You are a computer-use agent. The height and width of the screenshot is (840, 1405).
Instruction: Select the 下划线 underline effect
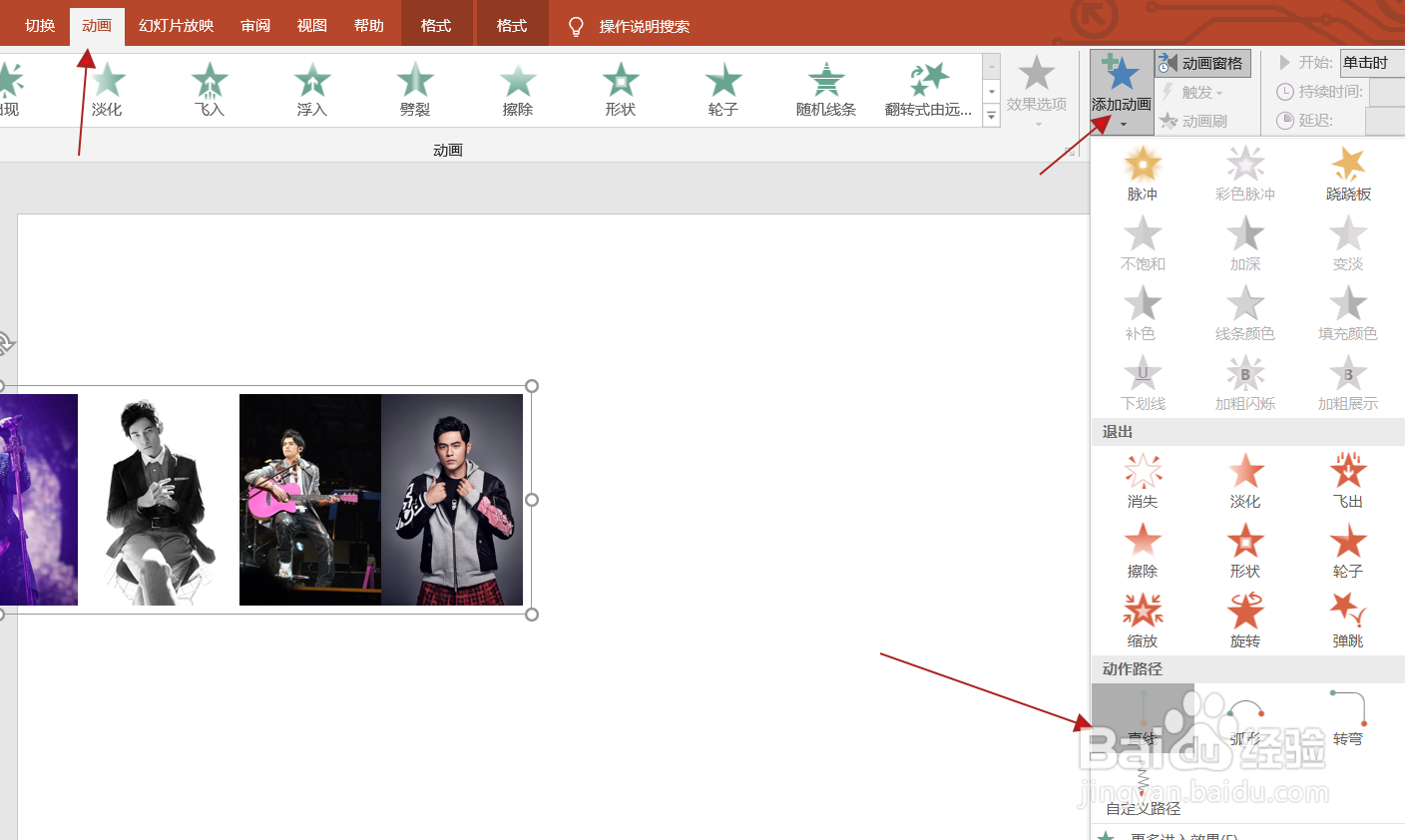coord(1143,383)
